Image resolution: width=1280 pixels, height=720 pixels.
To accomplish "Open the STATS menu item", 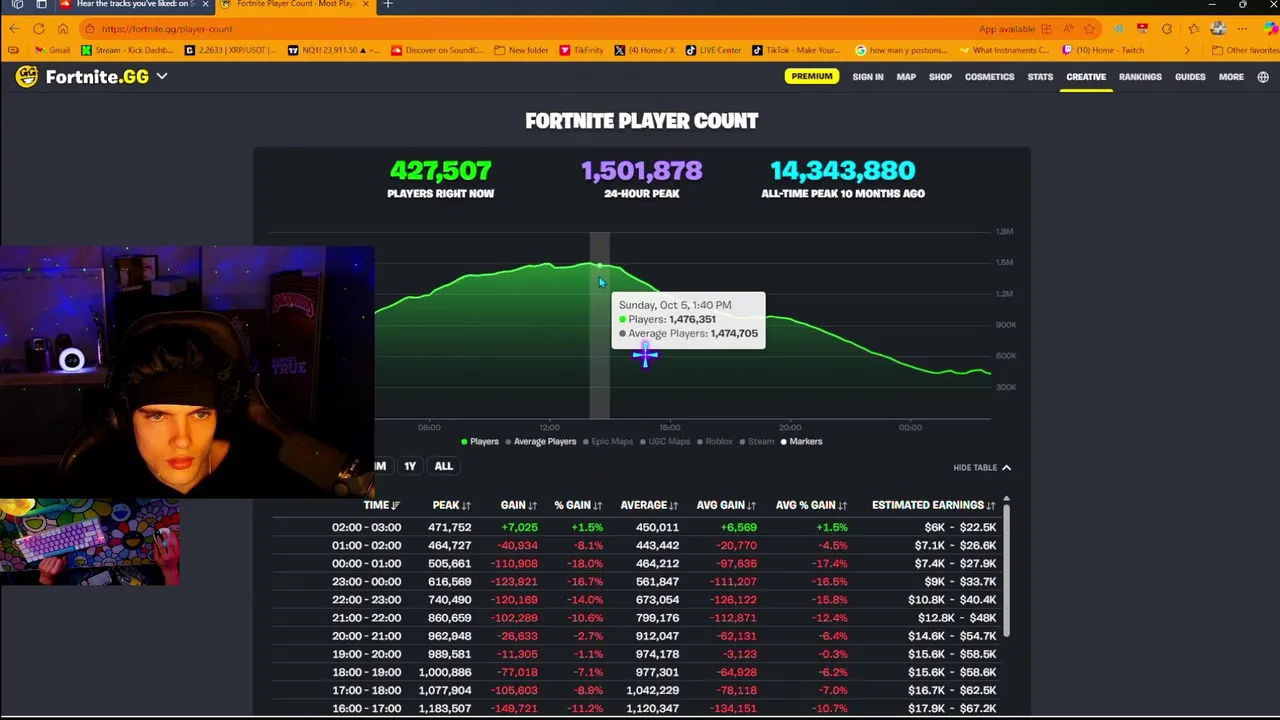I will [x=1040, y=77].
